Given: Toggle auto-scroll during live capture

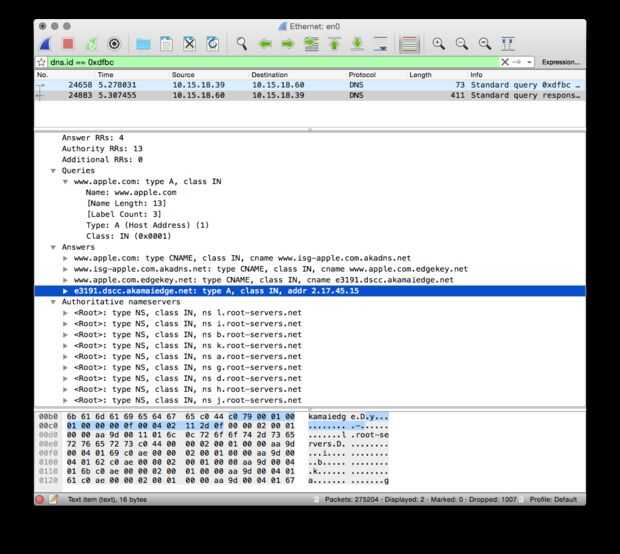Looking at the screenshot, I should (x=381, y=43).
